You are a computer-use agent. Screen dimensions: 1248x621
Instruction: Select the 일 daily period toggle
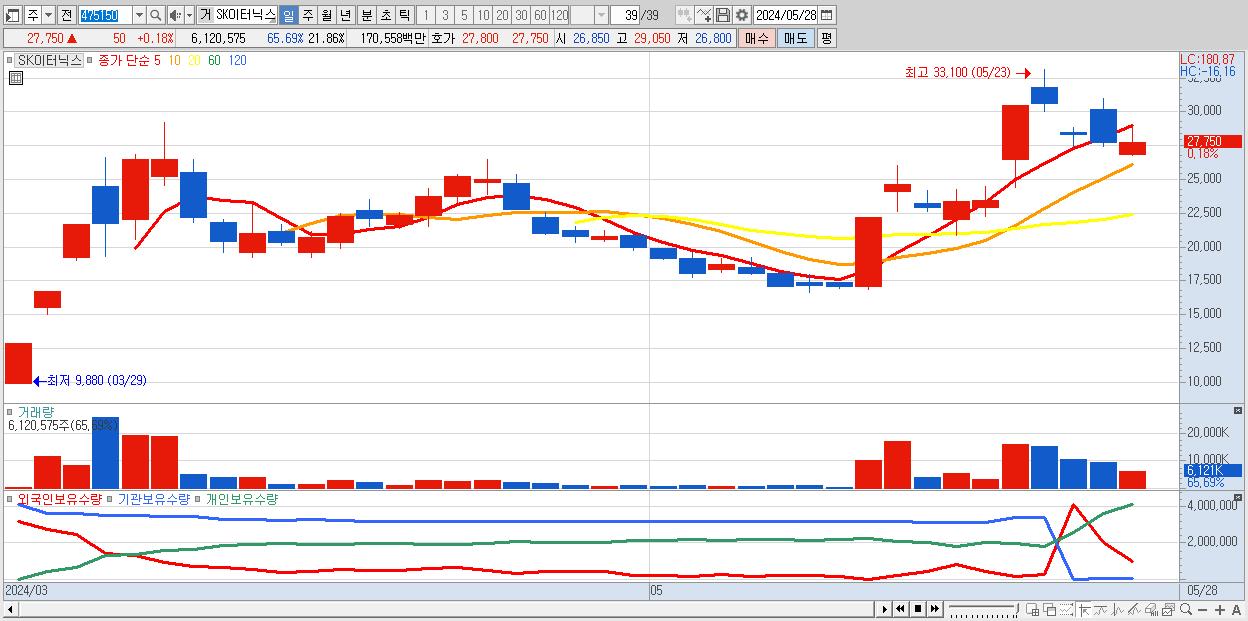288,15
